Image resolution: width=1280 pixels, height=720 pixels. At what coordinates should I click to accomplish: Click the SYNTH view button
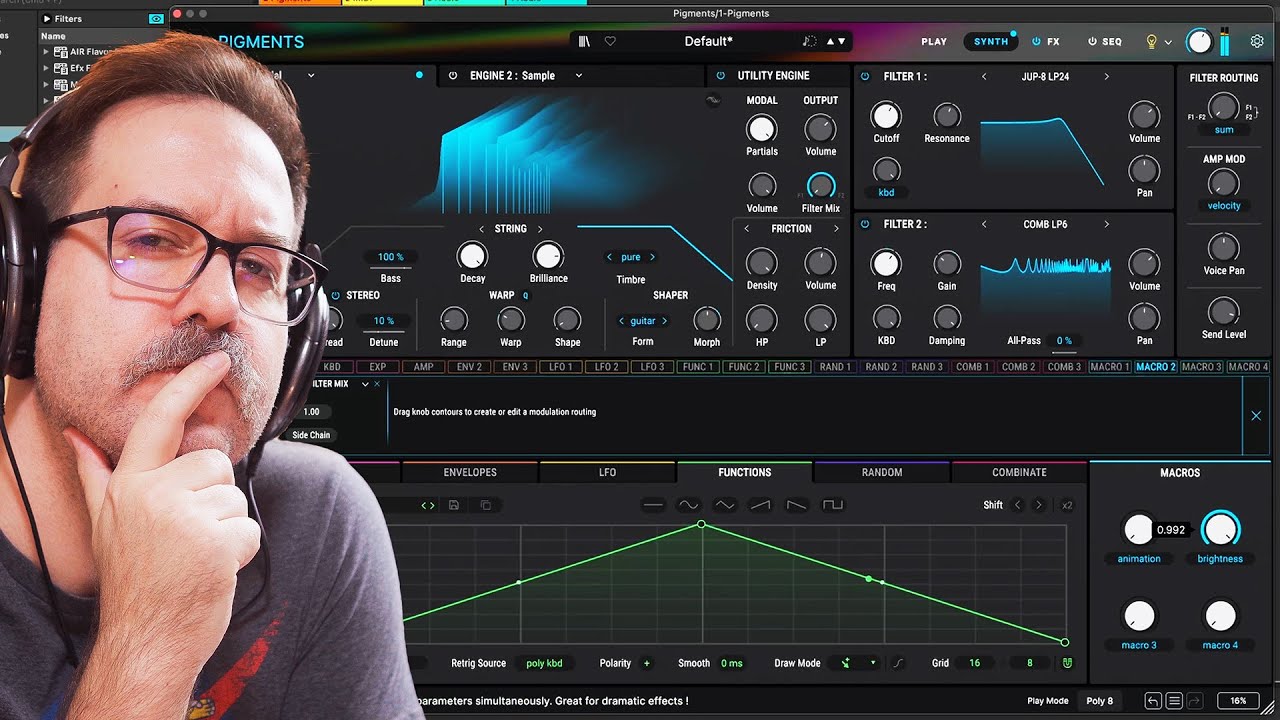click(991, 42)
